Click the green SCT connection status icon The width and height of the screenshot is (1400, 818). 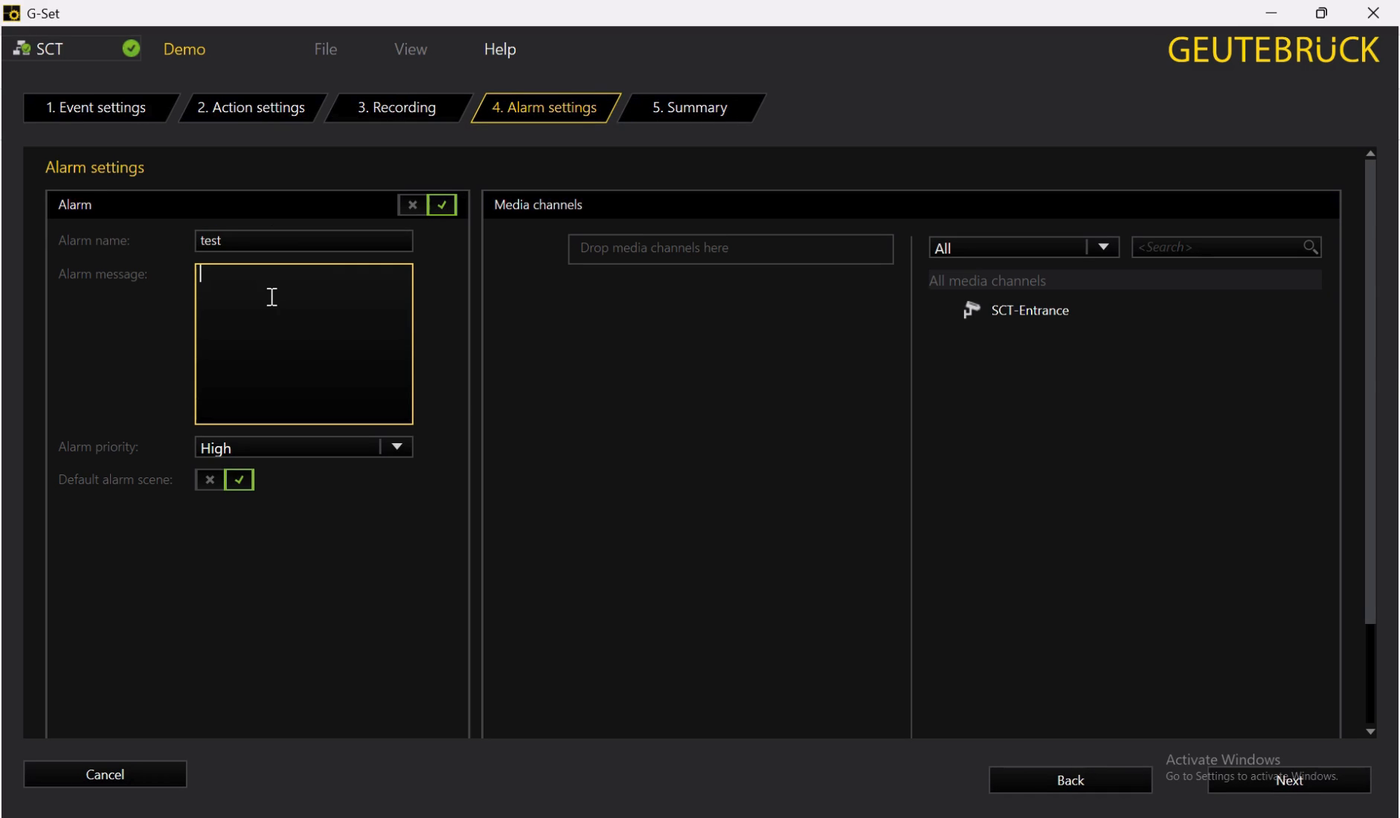tap(131, 48)
